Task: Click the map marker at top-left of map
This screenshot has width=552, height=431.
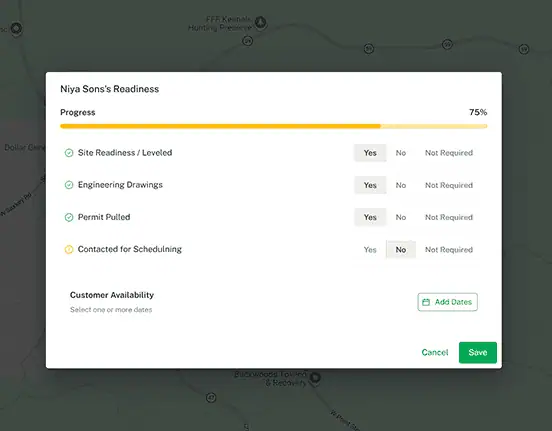Action: (x=16, y=28)
